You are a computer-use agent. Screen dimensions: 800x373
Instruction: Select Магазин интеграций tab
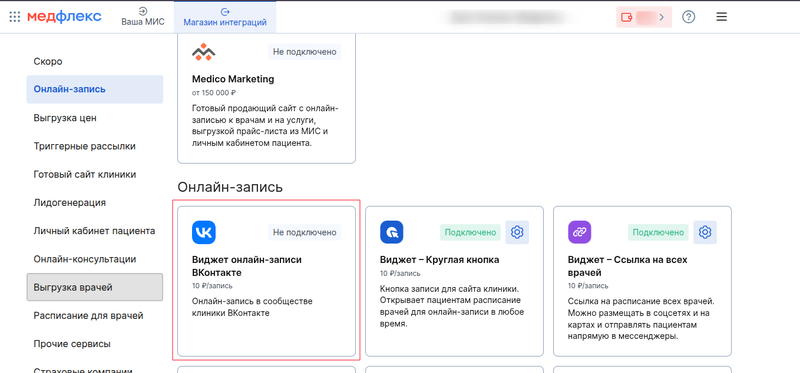(x=225, y=17)
